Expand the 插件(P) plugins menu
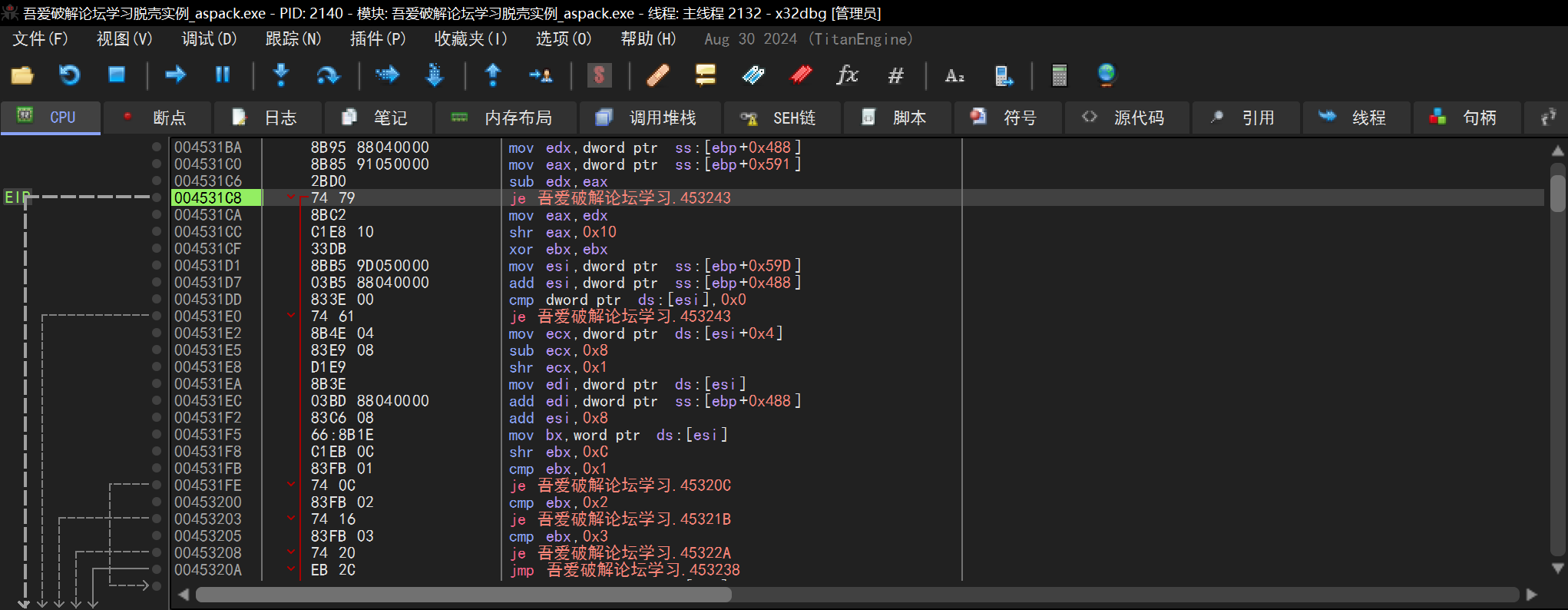This screenshot has width=1568, height=610. pyautogui.click(x=377, y=39)
